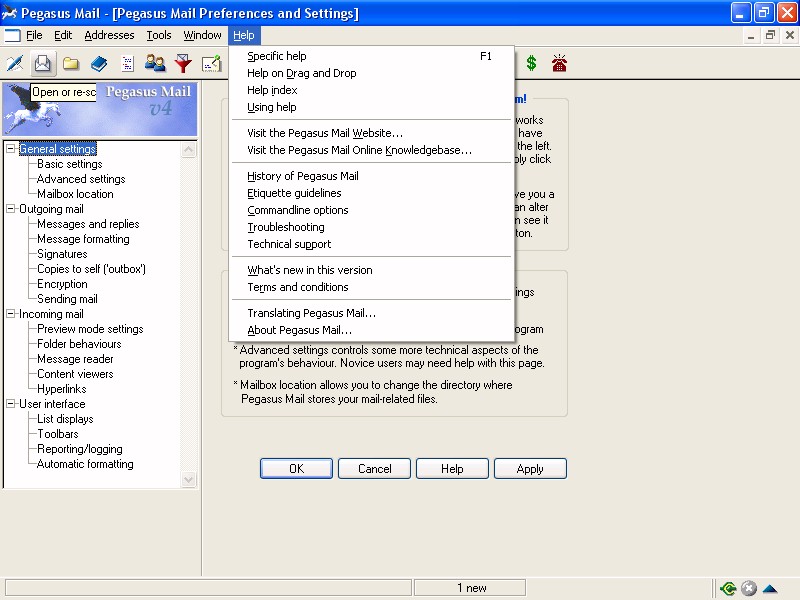Open the Addresses menu
This screenshot has height=600, width=800.
[x=109, y=35]
